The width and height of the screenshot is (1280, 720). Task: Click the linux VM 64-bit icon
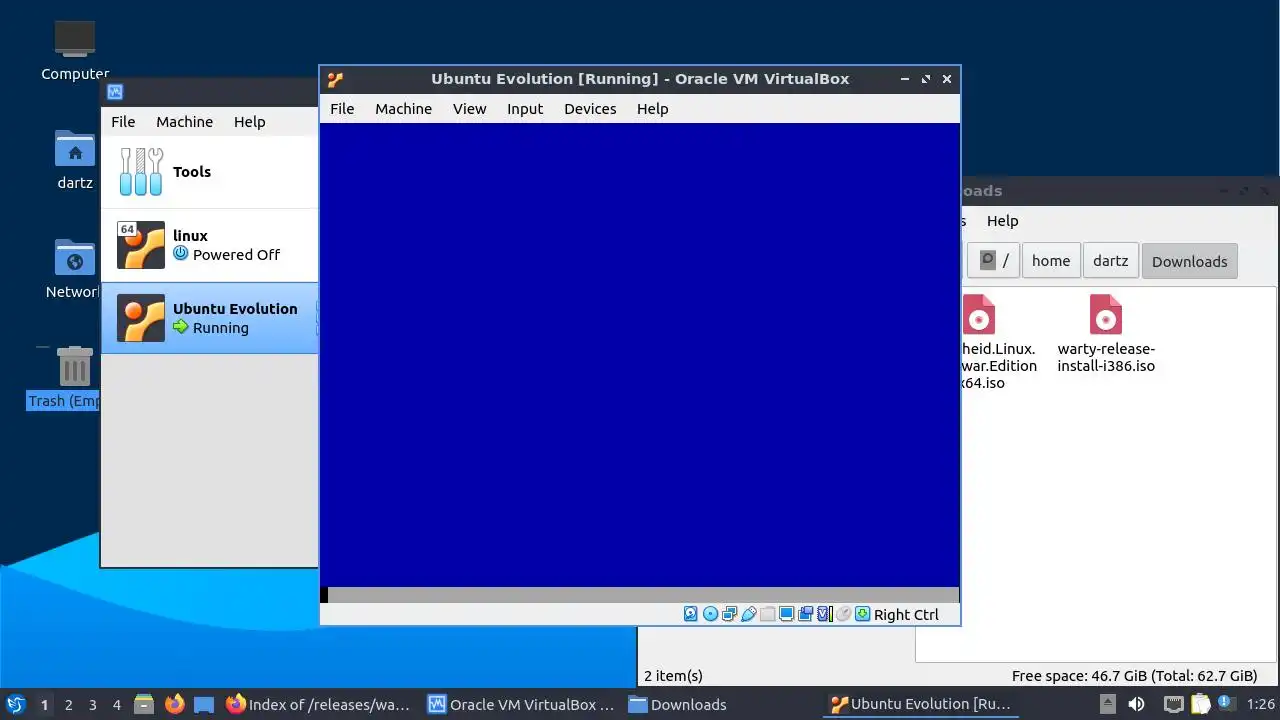coord(141,245)
